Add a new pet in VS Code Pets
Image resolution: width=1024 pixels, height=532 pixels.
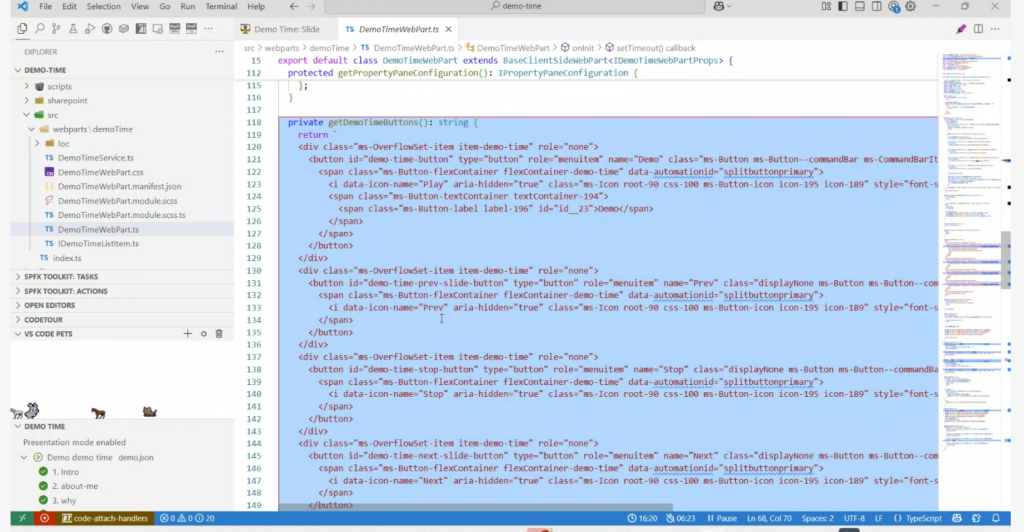(x=187, y=334)
